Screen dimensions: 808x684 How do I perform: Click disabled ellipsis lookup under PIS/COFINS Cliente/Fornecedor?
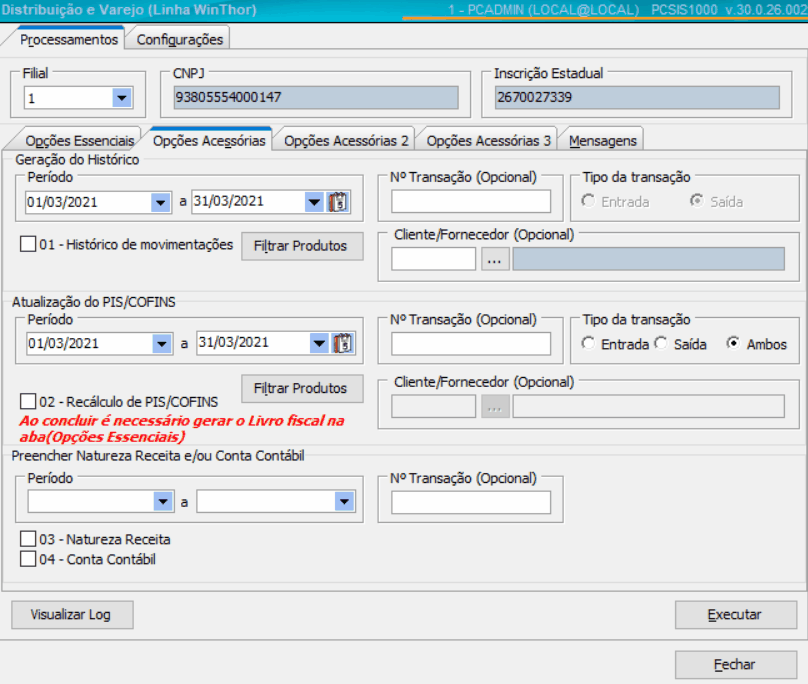[495, 407]
